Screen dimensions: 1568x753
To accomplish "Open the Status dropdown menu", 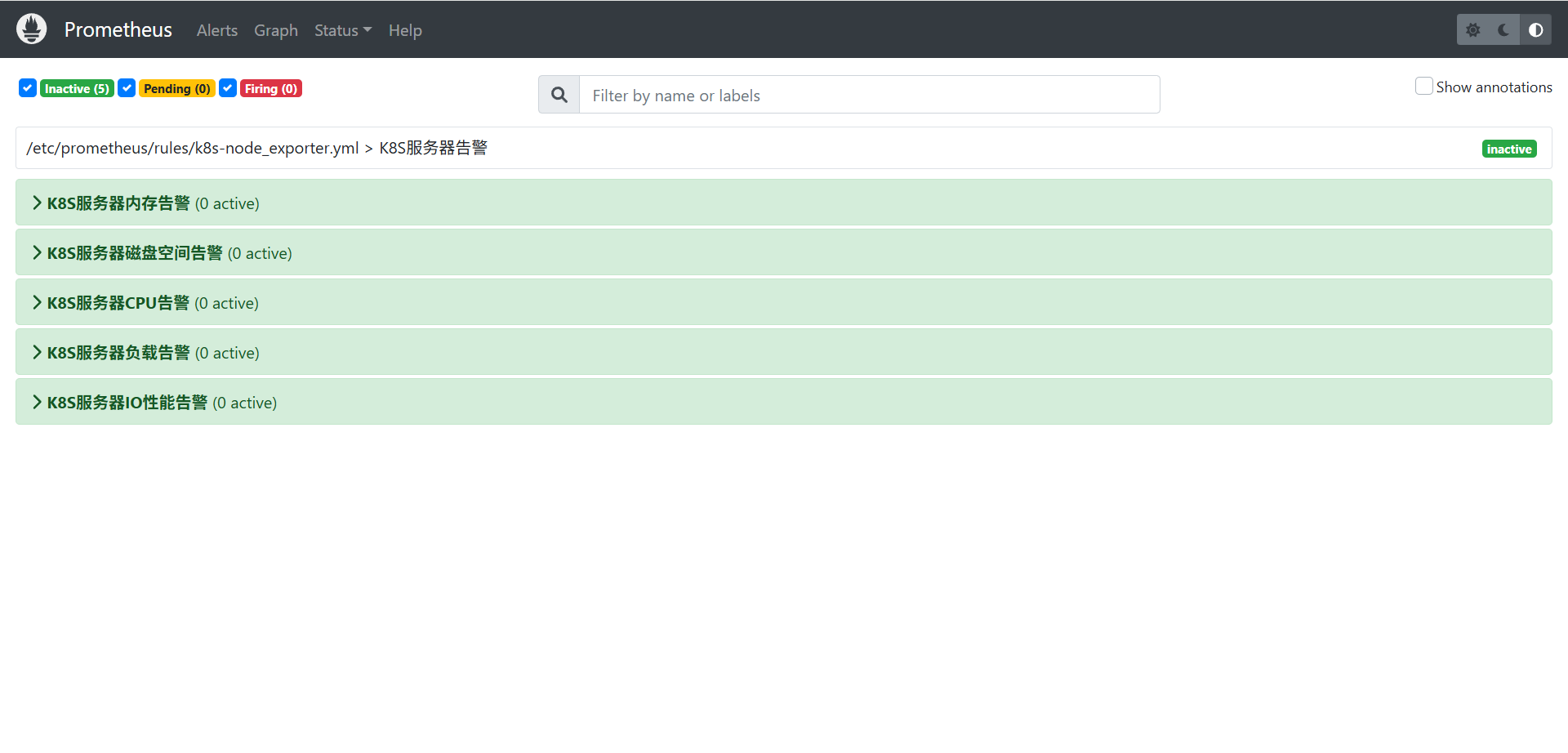I will coord(343,30).
